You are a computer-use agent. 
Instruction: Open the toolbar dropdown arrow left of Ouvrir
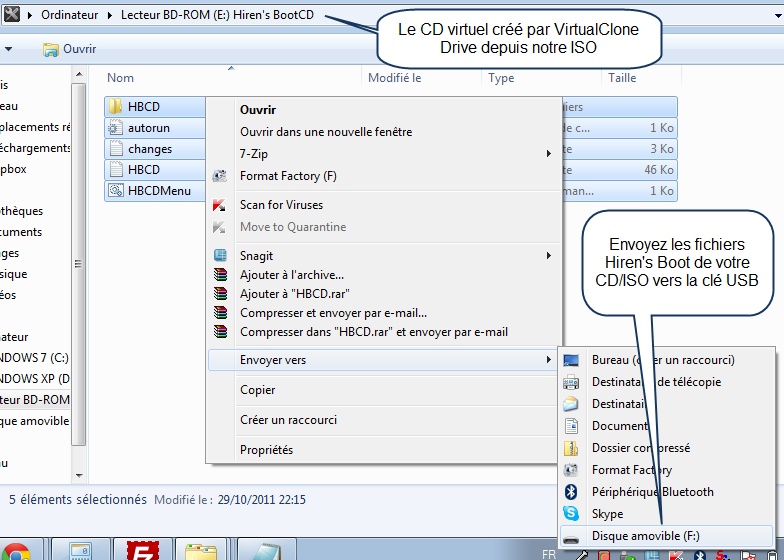click(x=8, y=49)
